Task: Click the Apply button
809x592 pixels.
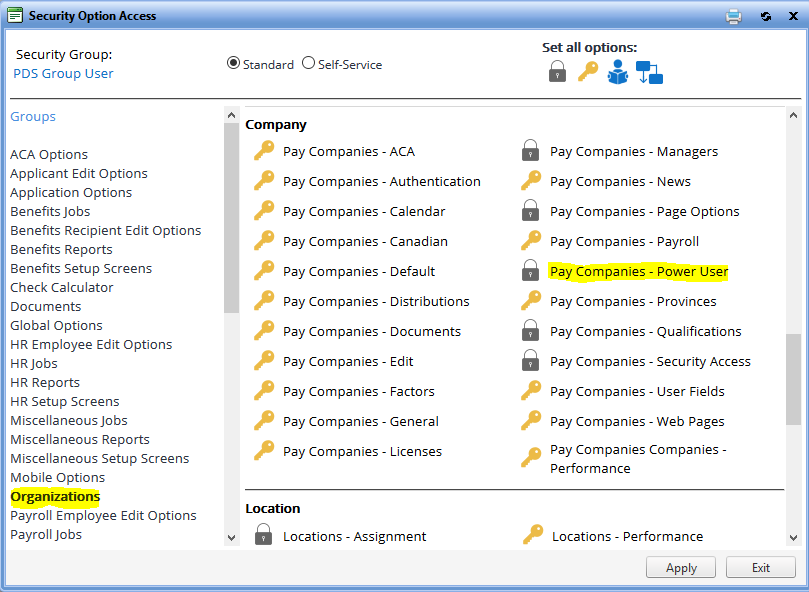Action: (681, 568)
